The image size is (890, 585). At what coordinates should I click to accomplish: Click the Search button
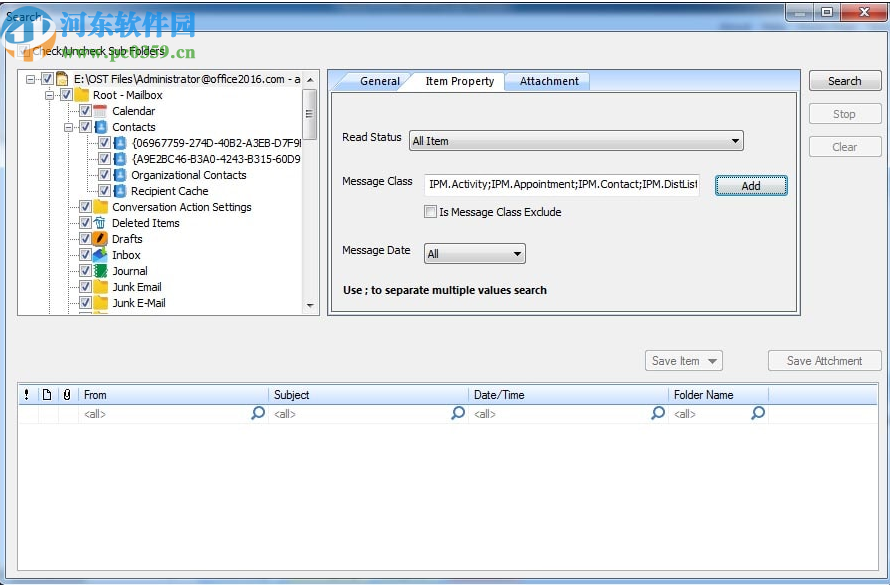[x=844, y=81]
